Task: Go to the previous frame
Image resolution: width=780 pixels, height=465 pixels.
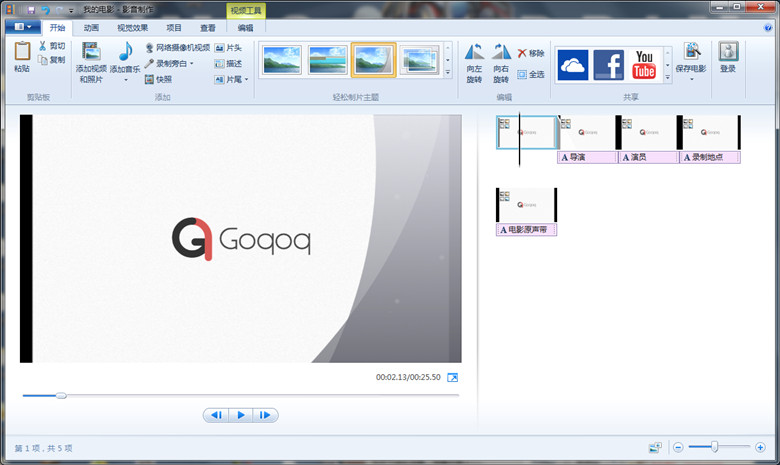Action: click(x=216, y=415)
